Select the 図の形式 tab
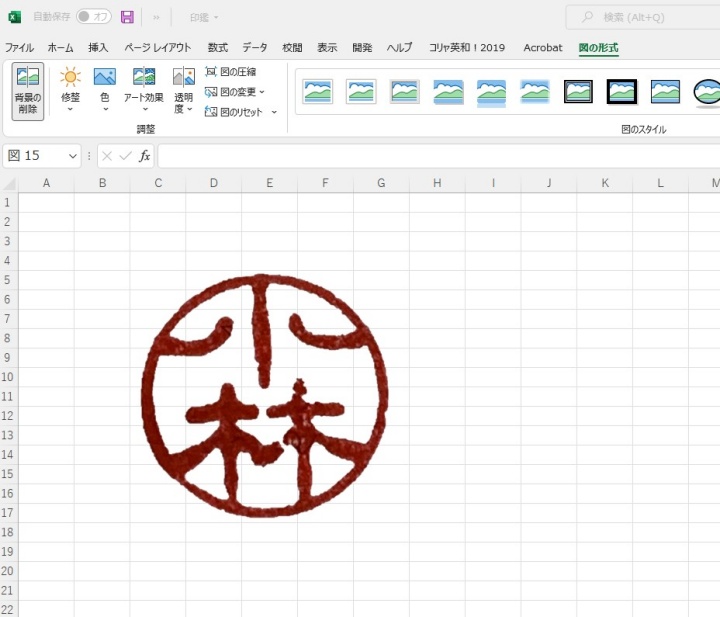This screenshot has width=720, height=617. [598, 48]
